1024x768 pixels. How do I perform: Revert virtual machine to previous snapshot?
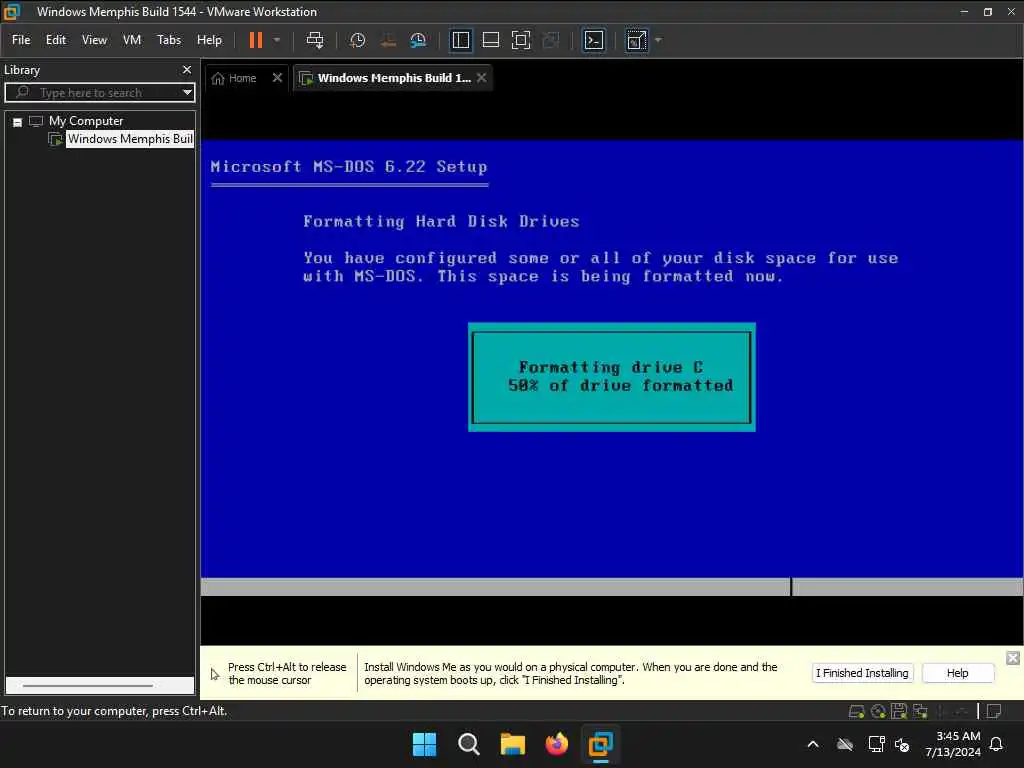388,40
